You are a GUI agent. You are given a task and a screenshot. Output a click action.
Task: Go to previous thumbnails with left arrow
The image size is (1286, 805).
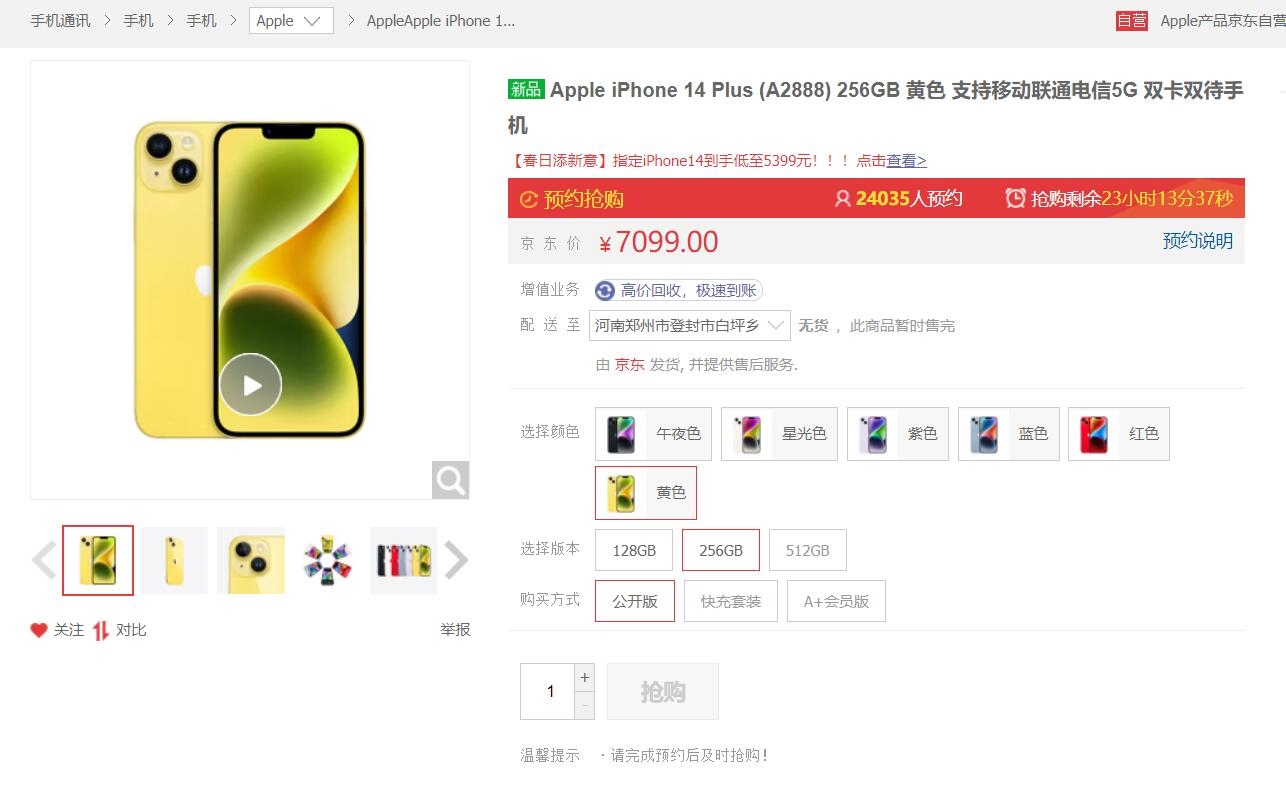[44, 560]
